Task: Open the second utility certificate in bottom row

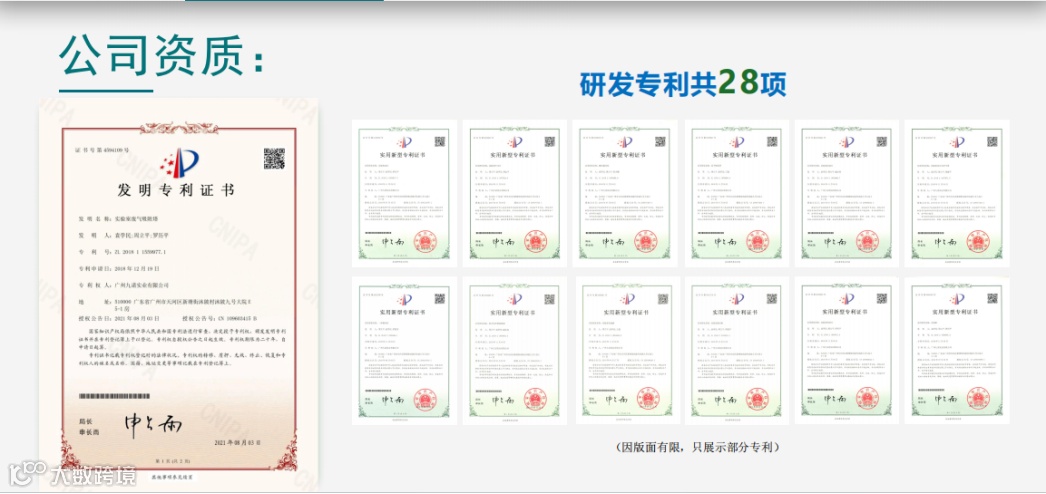Action: (x=514, y=351)
